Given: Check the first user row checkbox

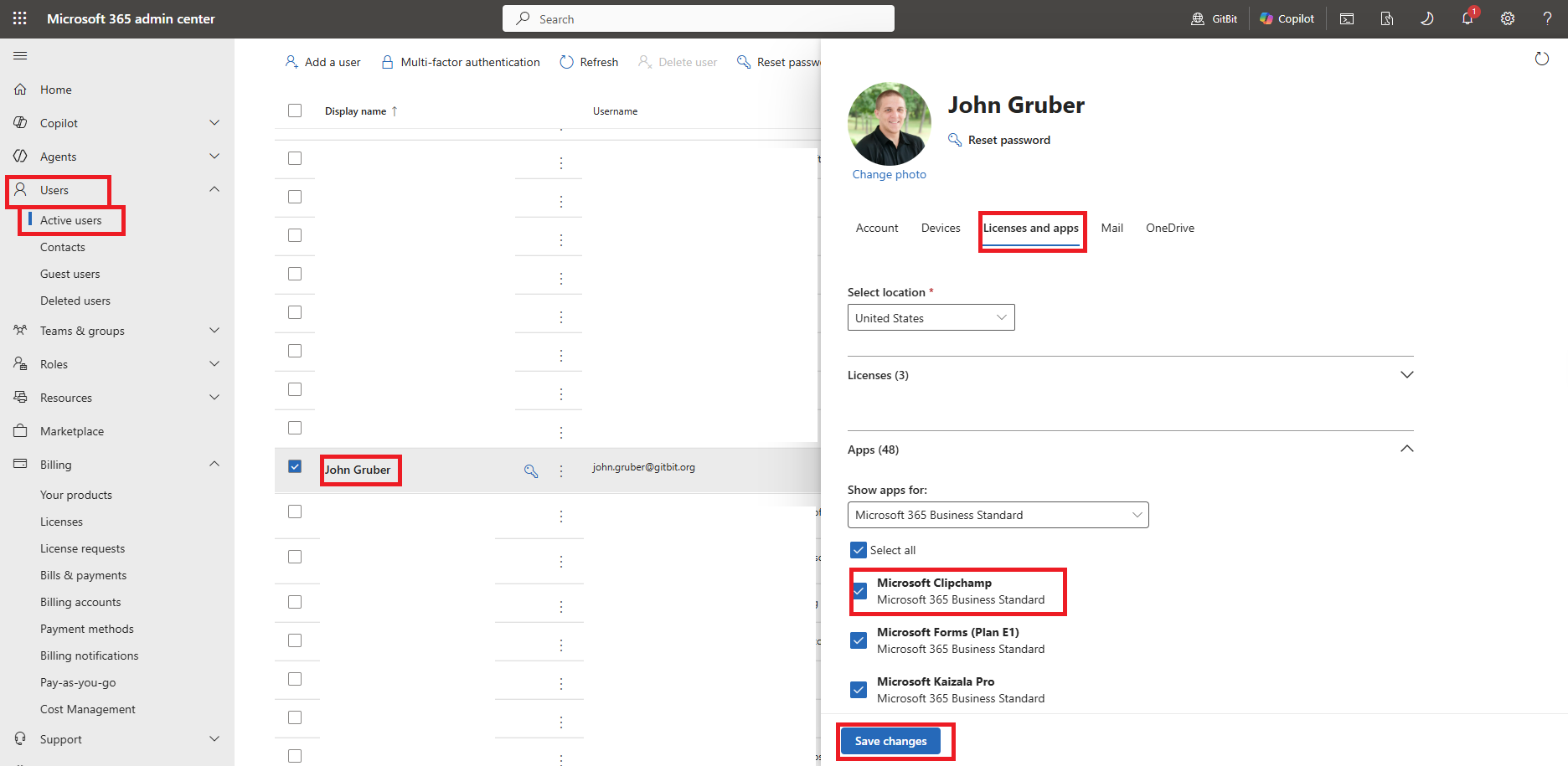Looking at the screenshot, I should click(295, 158).
